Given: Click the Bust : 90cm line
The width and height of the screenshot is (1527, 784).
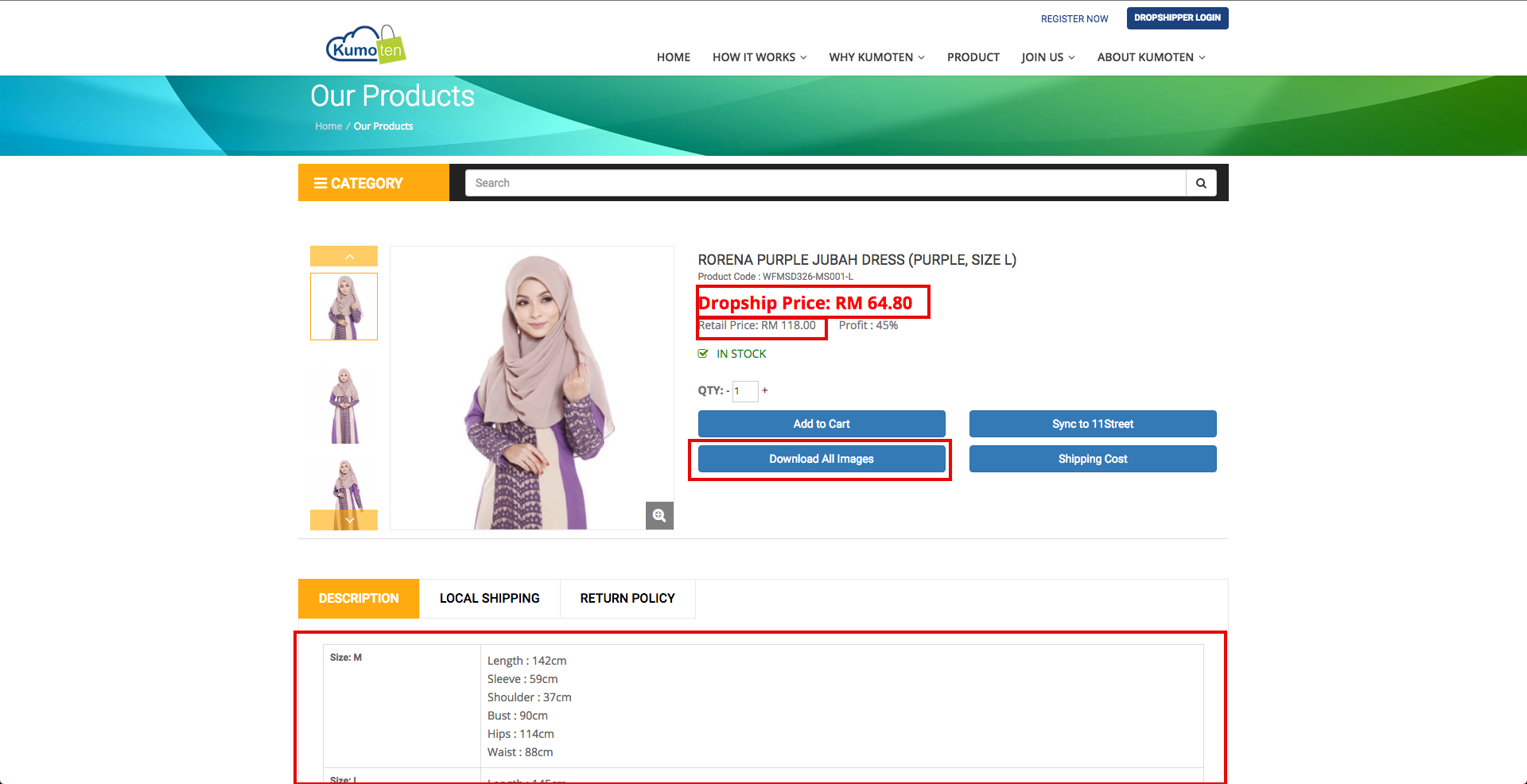Looking at the screenshot, I should pos(518,716).
